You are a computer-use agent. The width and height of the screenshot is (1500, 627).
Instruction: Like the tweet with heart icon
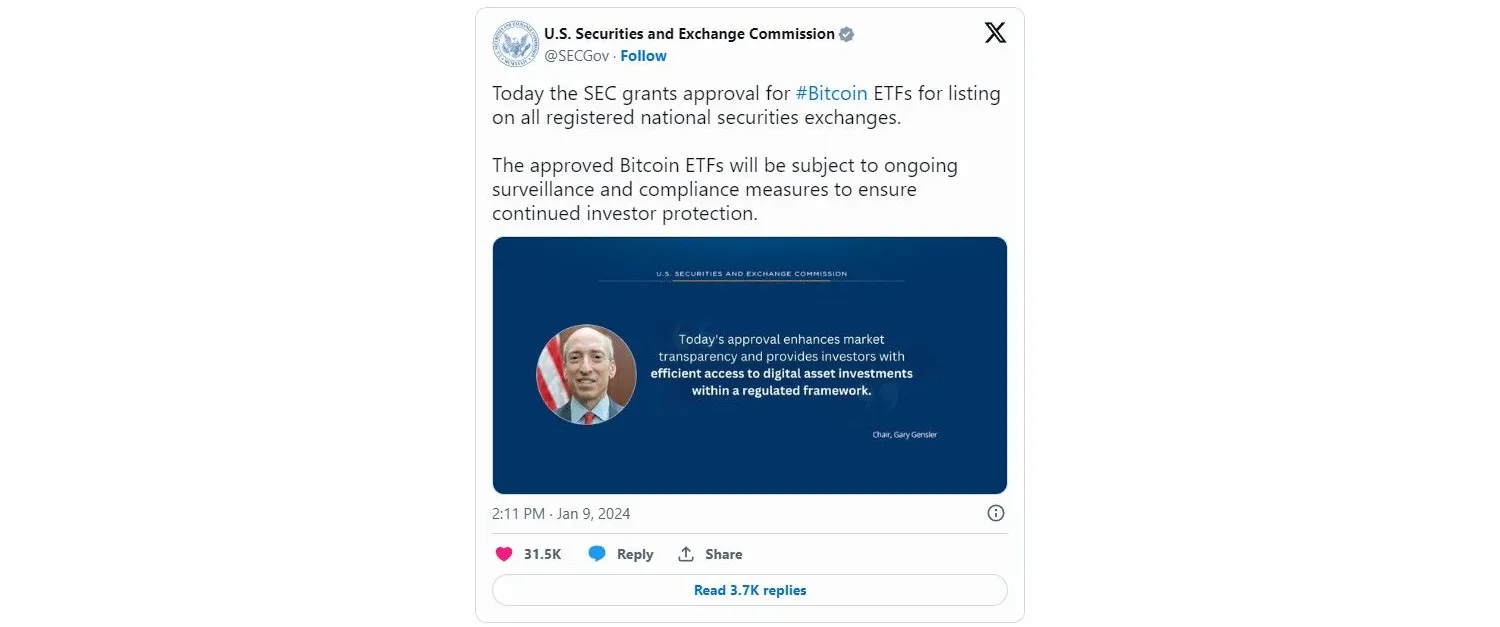(504, 554)
